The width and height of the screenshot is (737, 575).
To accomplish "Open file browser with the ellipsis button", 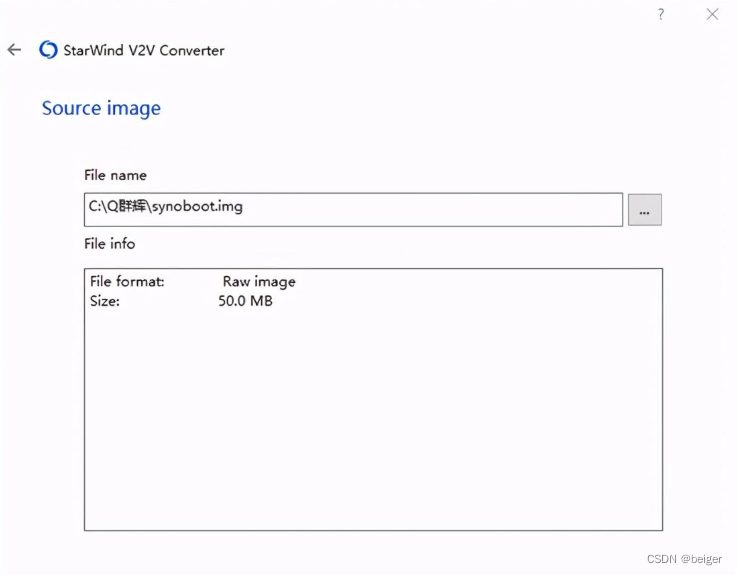I will pyautogui.click(x=645, y=210).
